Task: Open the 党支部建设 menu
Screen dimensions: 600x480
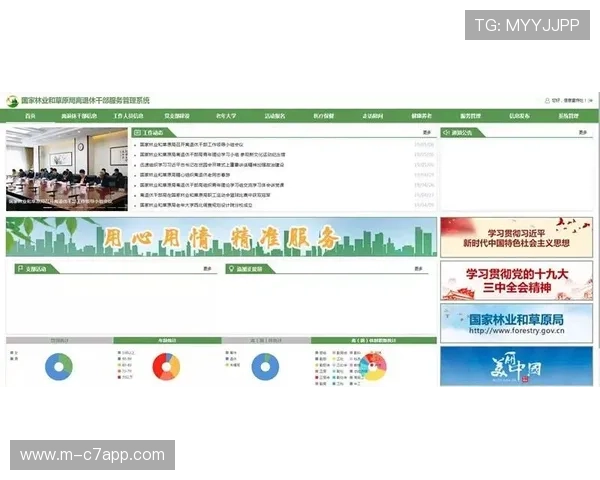Action: pyautogui.click(x=177, y=116)
